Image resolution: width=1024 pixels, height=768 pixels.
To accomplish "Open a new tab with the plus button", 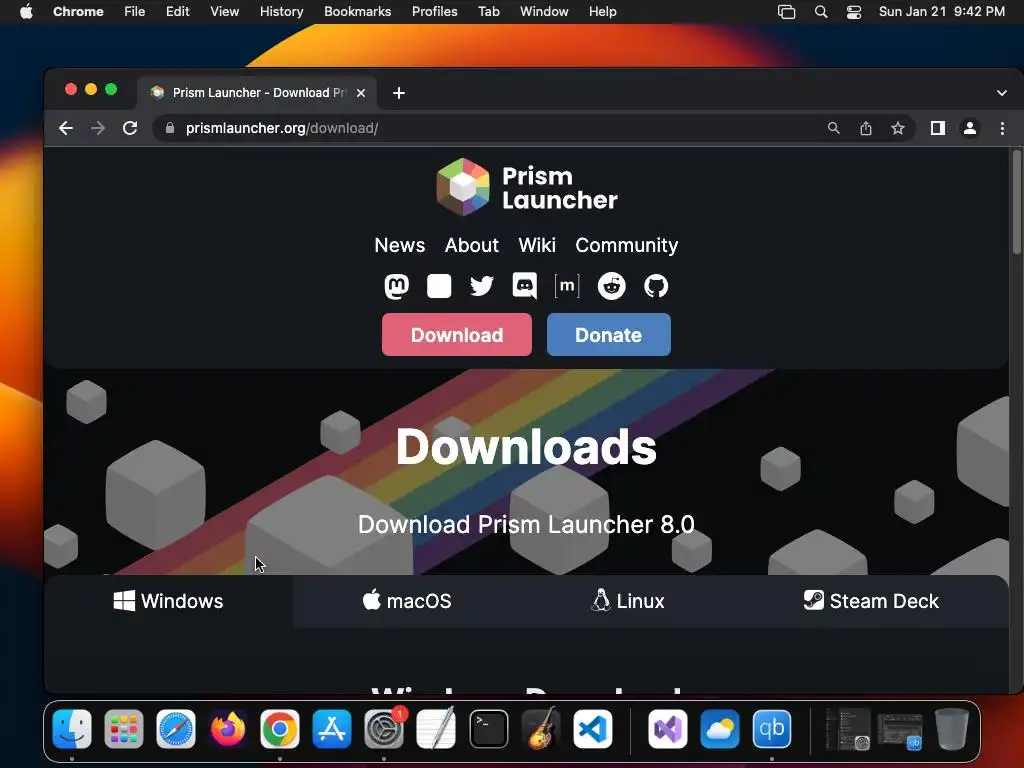I will tap(399, 93).
